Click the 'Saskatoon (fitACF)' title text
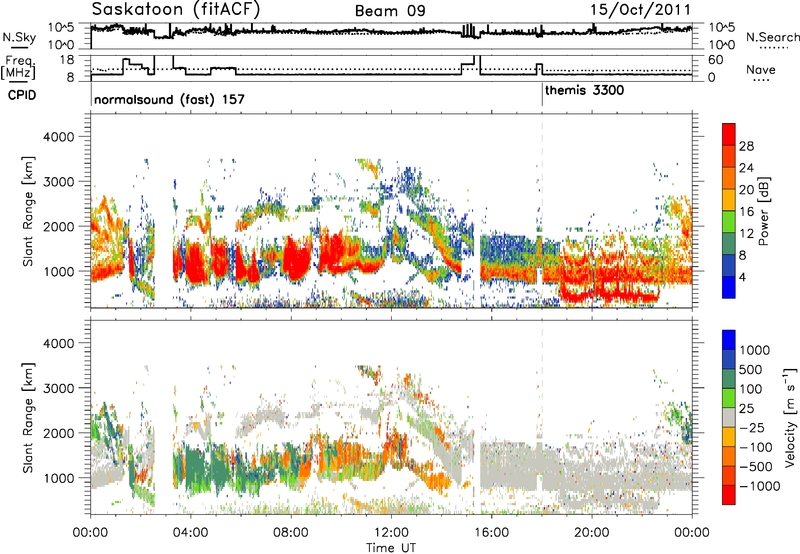 (176, 10)
